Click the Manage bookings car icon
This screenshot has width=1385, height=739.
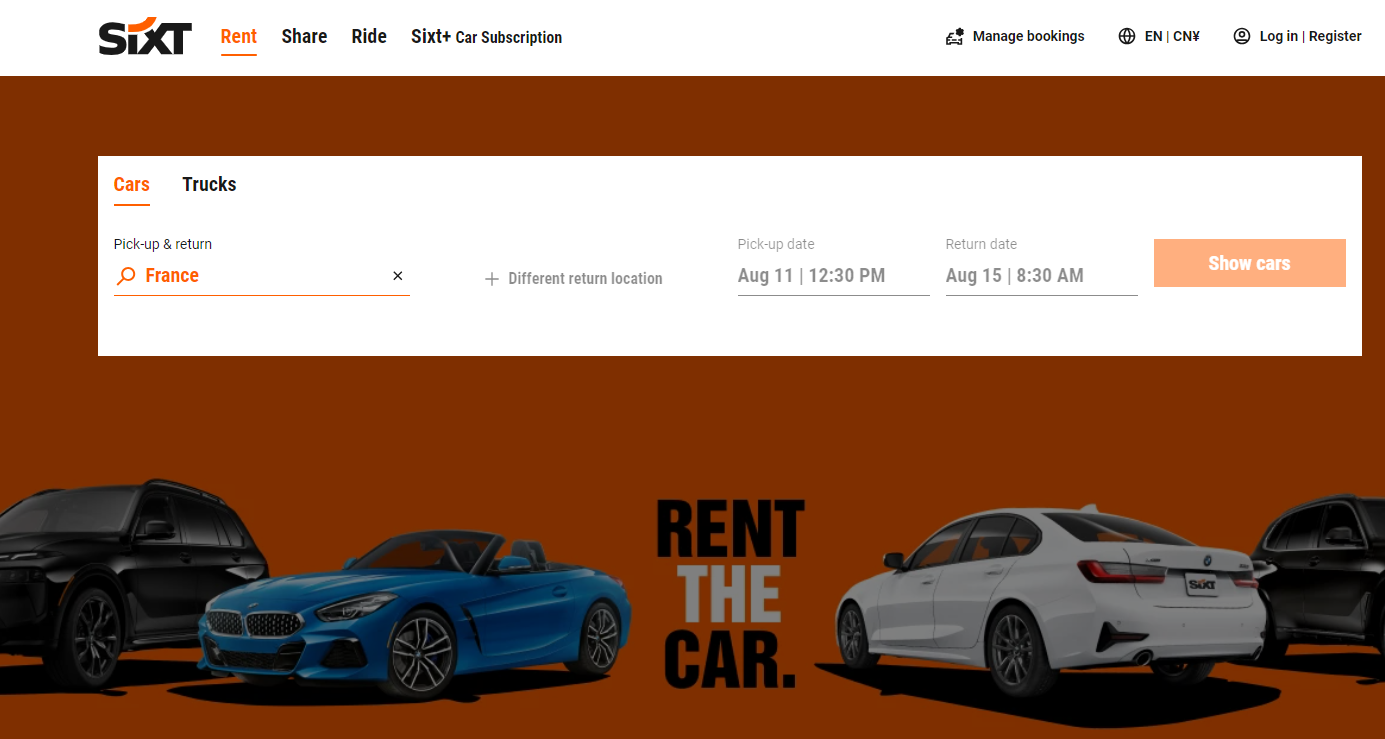pos(954,37)
